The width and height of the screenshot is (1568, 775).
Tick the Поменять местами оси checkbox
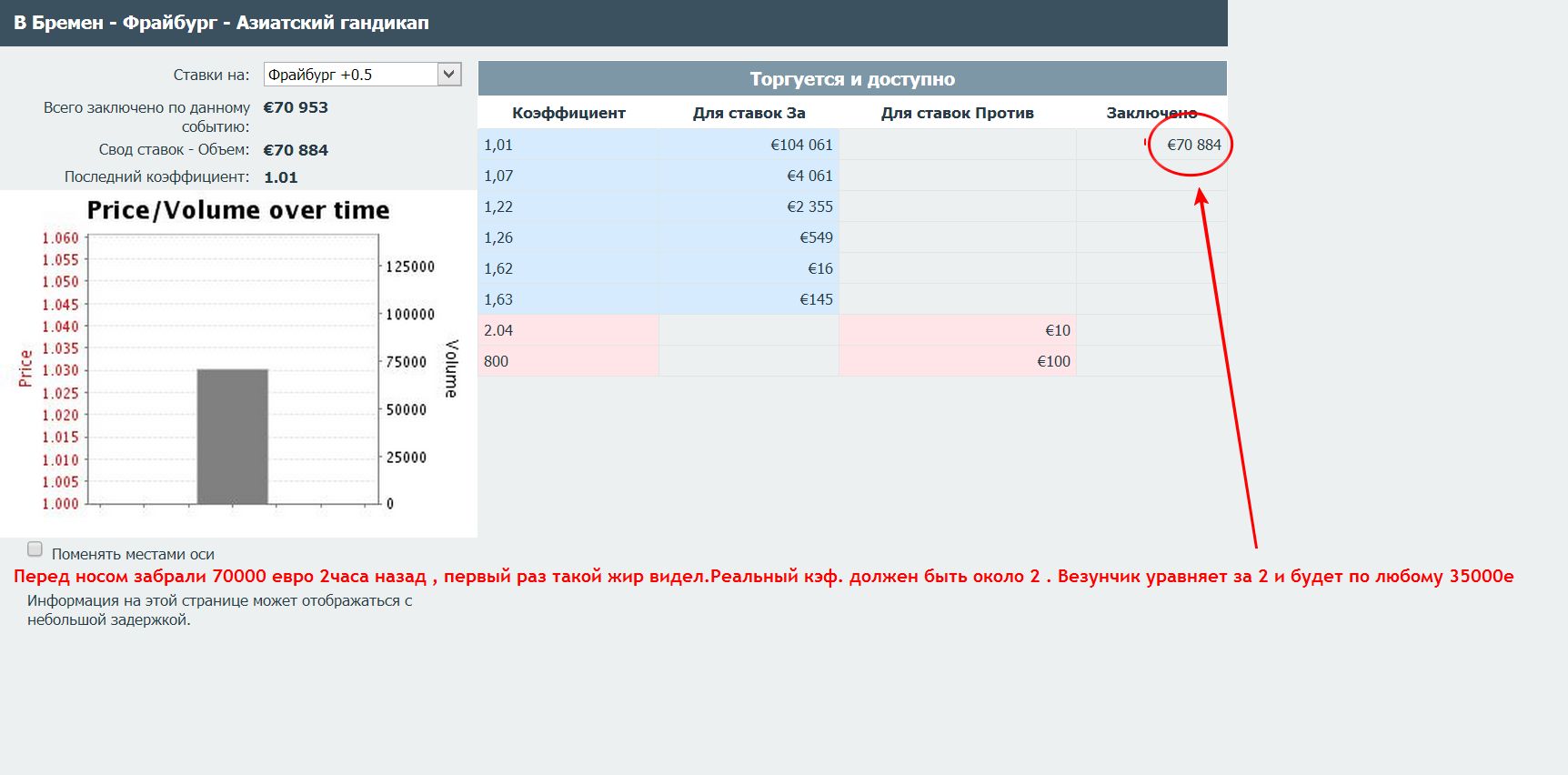(35, 549)
